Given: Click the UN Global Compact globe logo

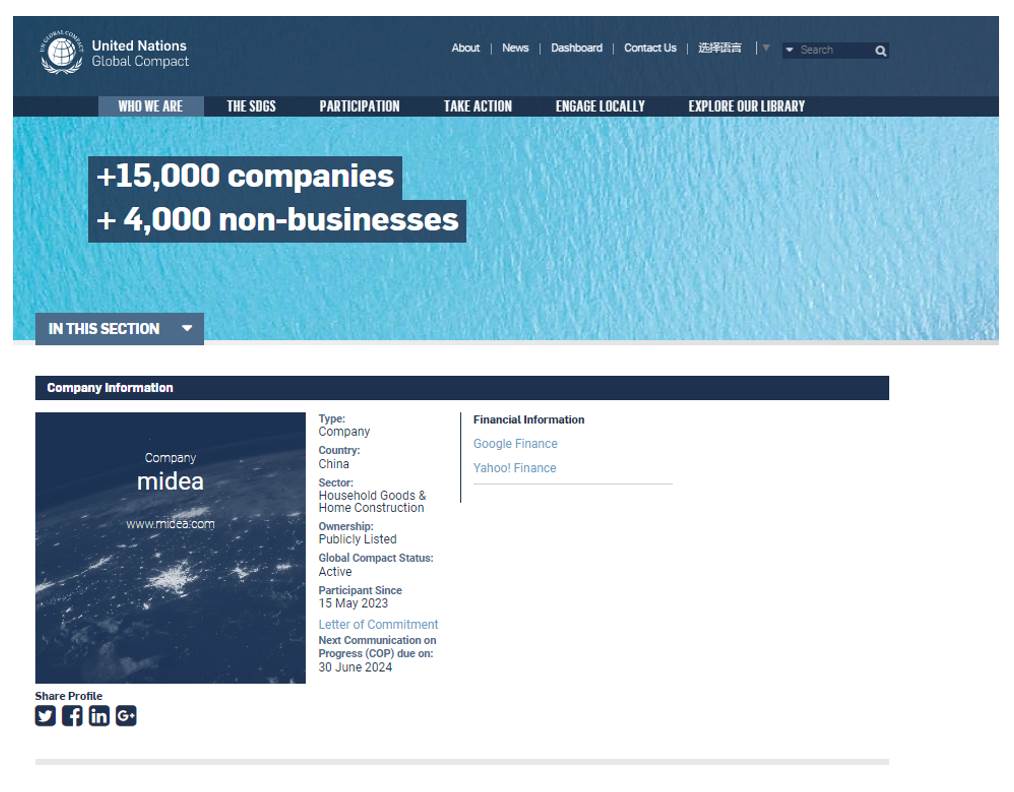Looking at the screenshot, I should (61, 52).
